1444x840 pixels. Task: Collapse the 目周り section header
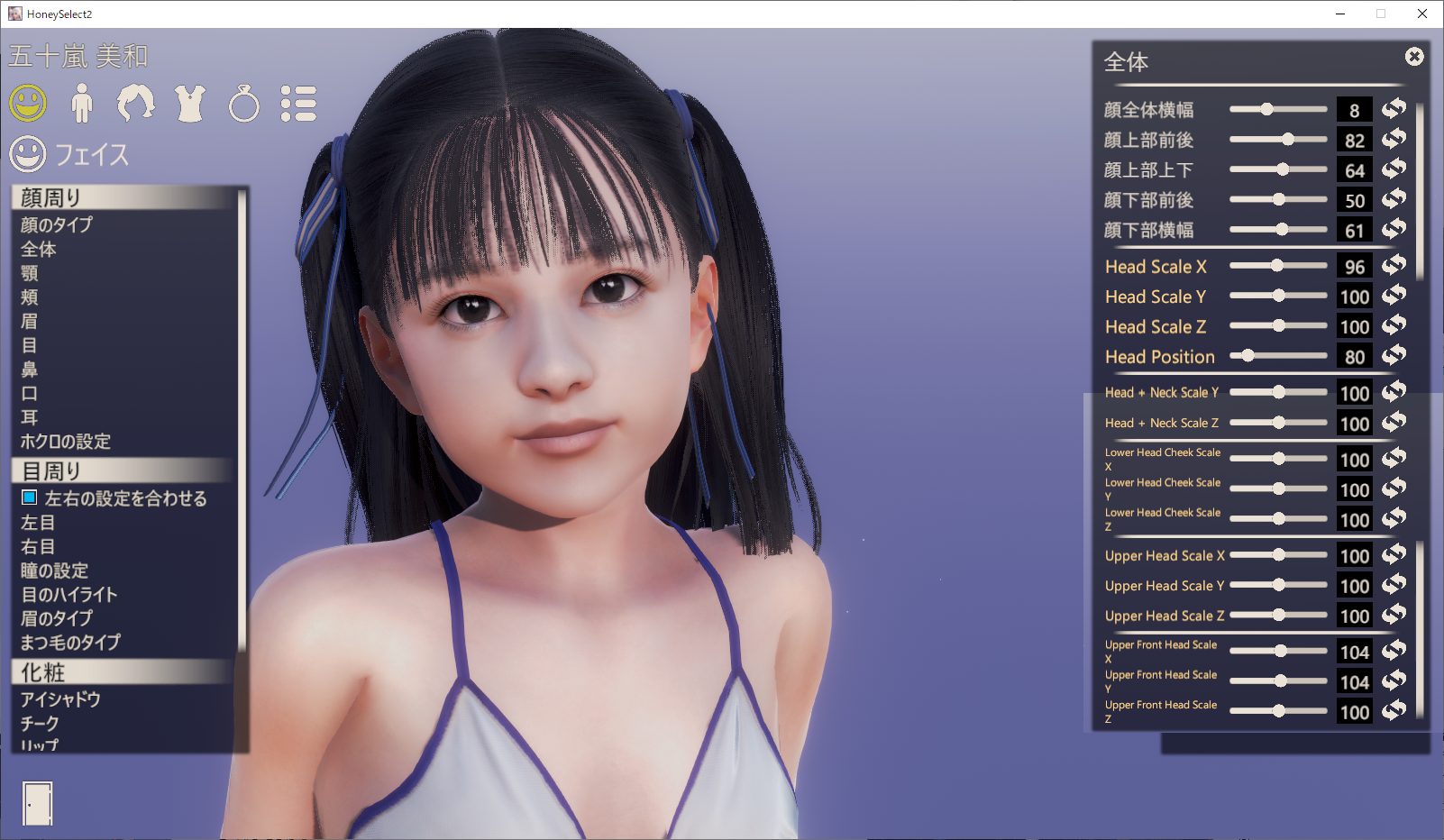click(124, 470)
